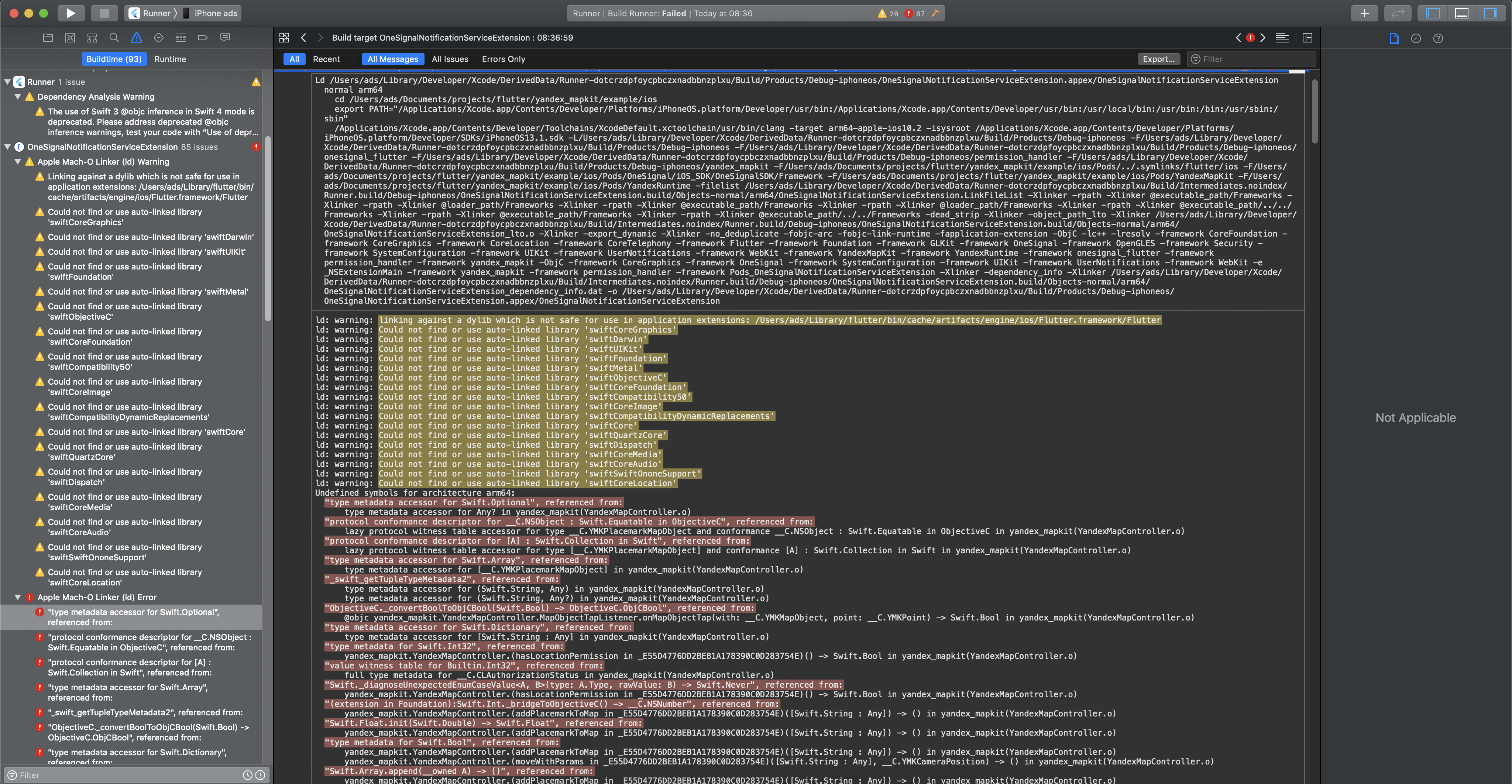Click the Export... button
The image size is (1512, 784).
pyautogui.click(x=1158, y=59)
